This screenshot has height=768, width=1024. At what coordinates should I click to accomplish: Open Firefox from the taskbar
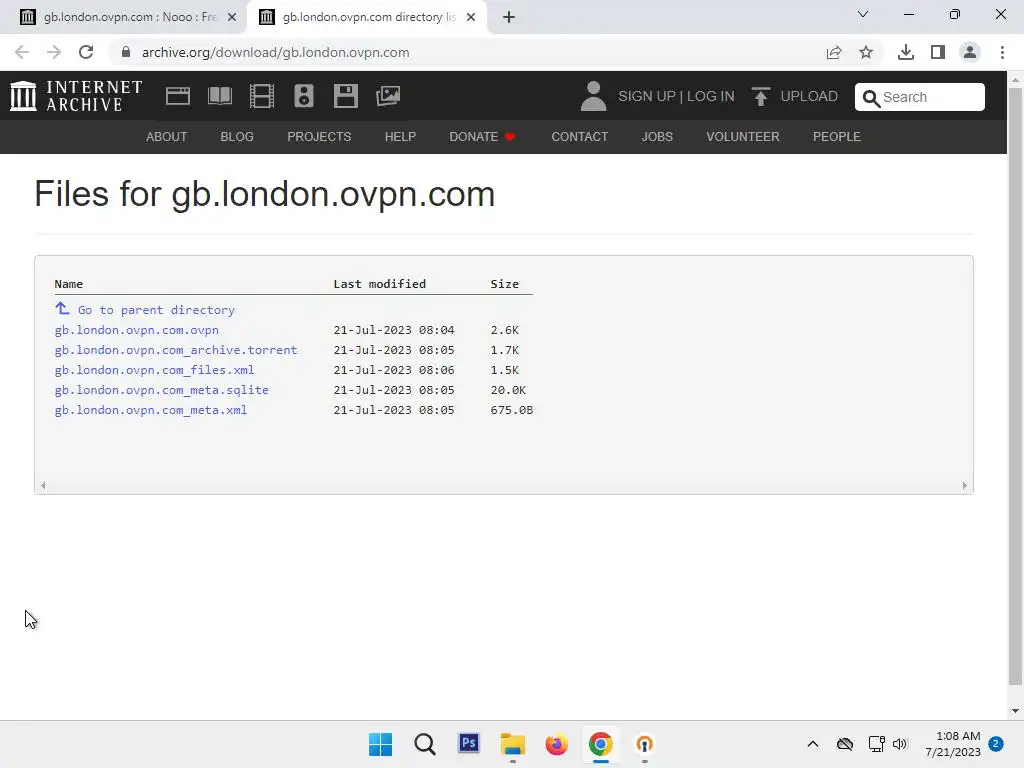click(x=556, y=744)
